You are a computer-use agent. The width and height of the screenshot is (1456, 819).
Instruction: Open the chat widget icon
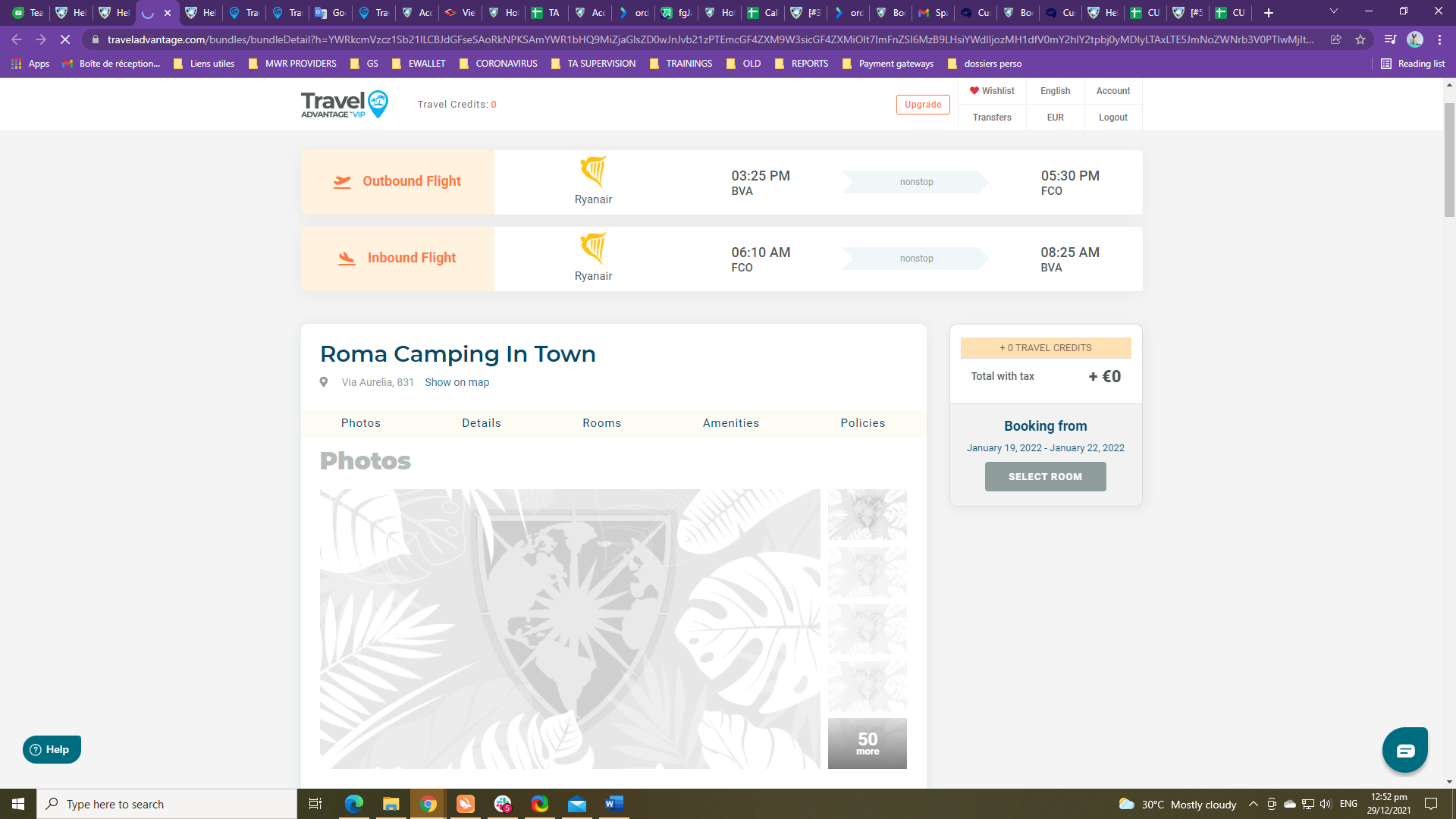click(1404, 750)
